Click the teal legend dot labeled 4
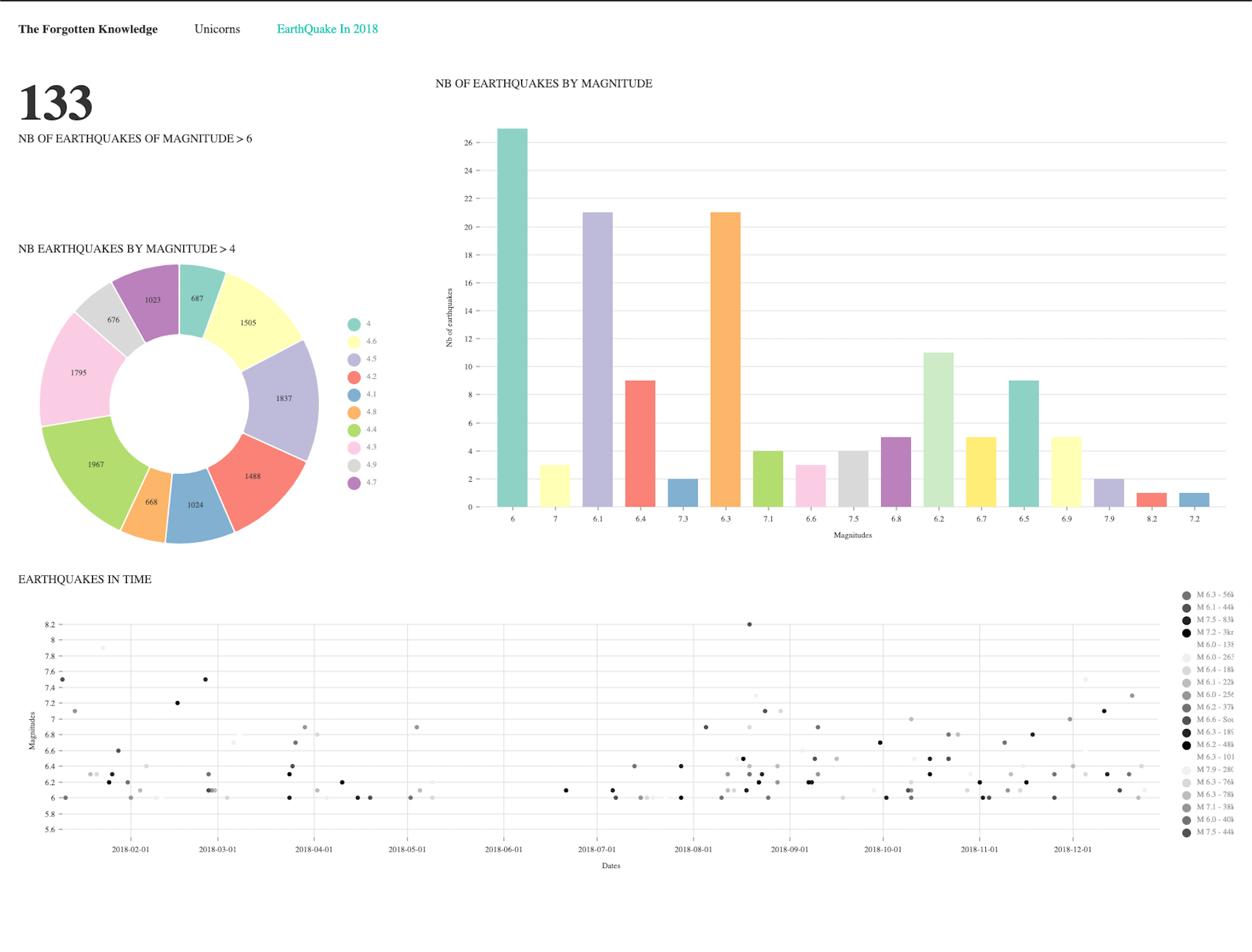1252x952 pixels. click(354, 324)
